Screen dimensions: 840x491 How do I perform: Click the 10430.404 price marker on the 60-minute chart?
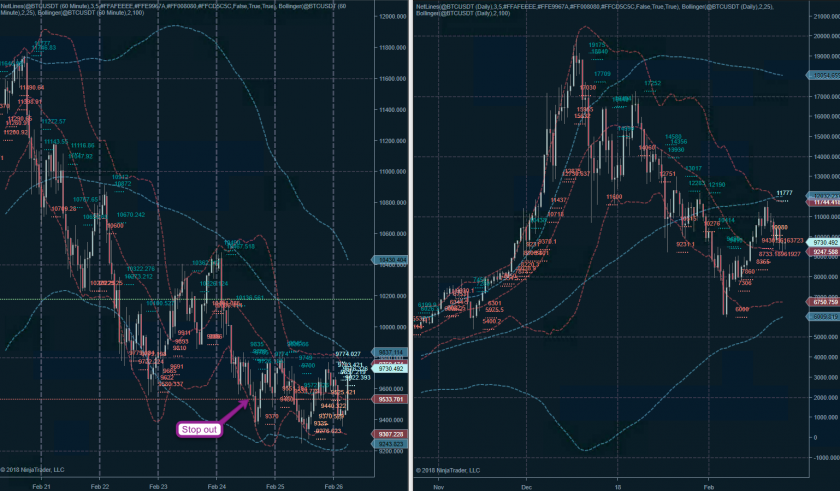click(389, 260)
